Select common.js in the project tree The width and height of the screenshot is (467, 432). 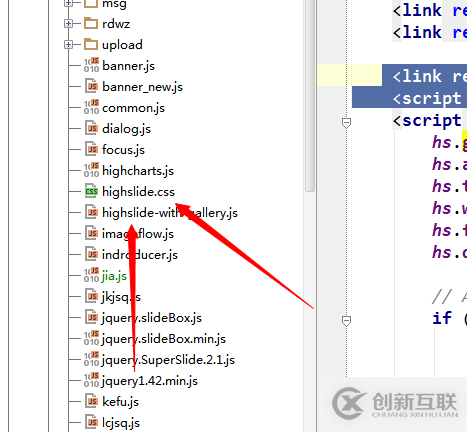coord(133,108)
